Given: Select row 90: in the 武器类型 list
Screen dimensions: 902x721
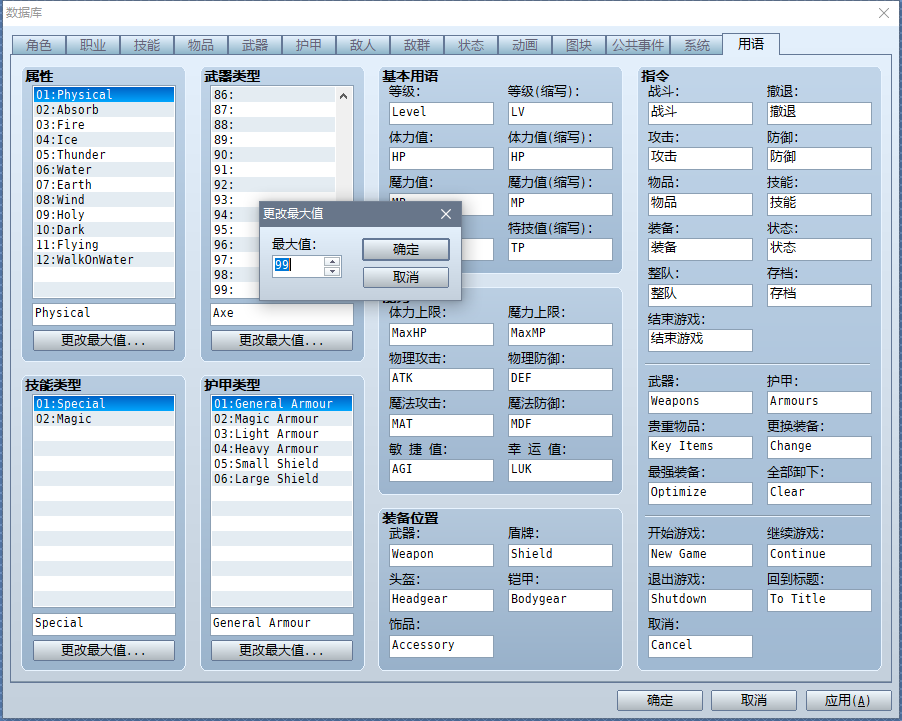Looking at the screenshot, I should point(273,155).
